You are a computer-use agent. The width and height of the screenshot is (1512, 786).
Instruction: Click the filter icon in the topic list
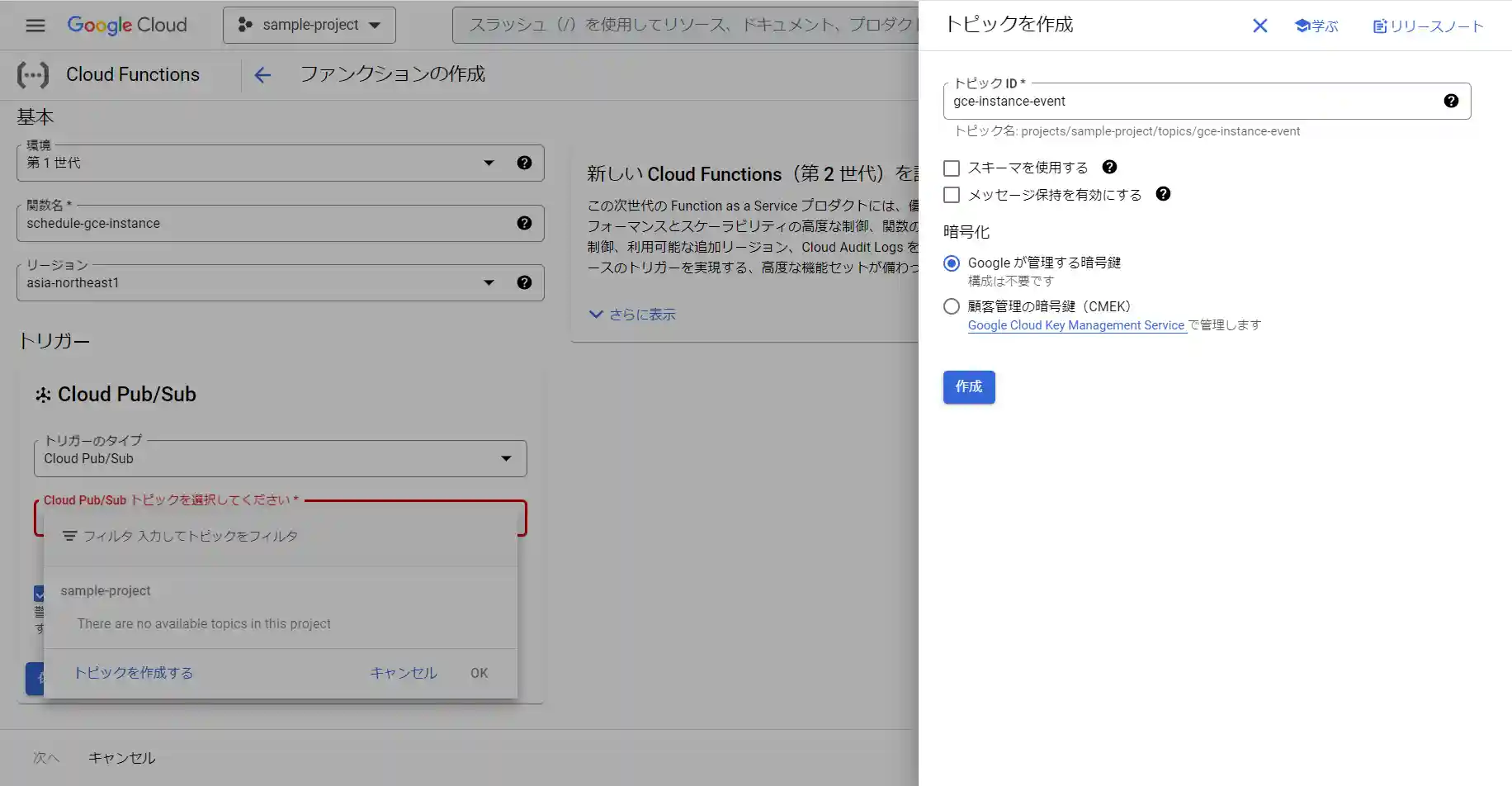coord(70,536)
